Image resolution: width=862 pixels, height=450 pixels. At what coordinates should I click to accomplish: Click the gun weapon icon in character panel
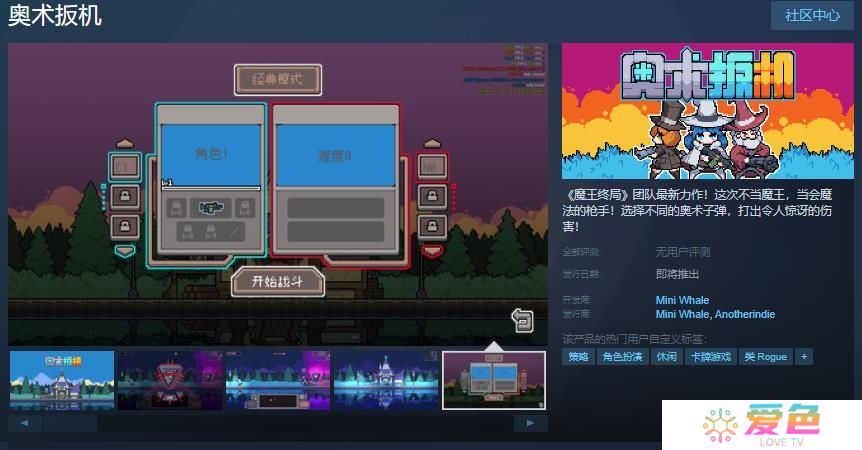[211, 208]
